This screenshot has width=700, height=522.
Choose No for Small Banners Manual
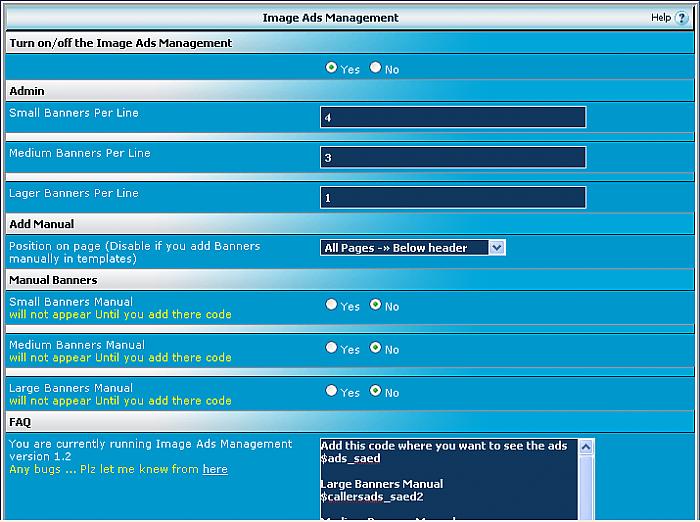click(376, 305)
